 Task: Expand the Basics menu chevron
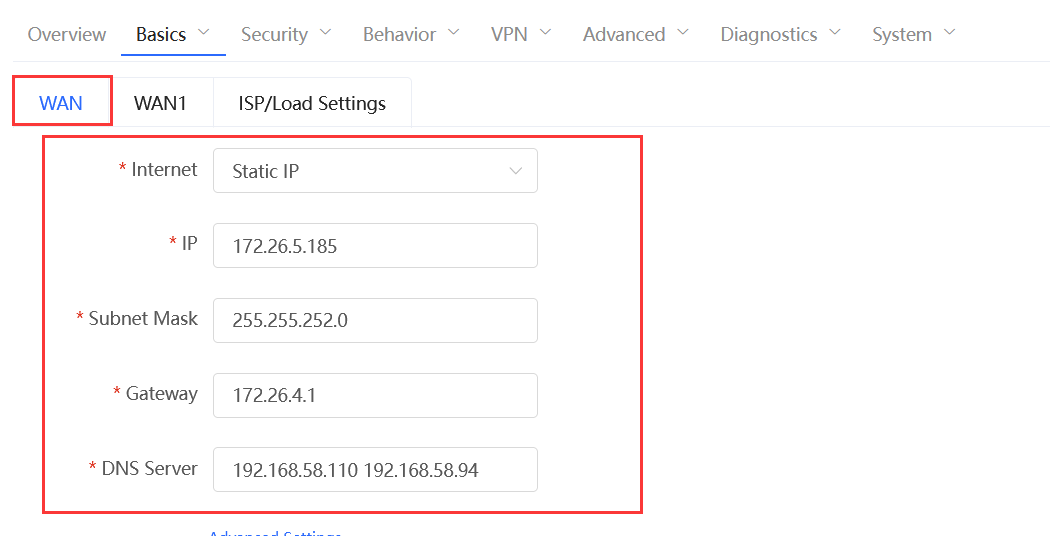pyautogui.click(x=204, y=32)
